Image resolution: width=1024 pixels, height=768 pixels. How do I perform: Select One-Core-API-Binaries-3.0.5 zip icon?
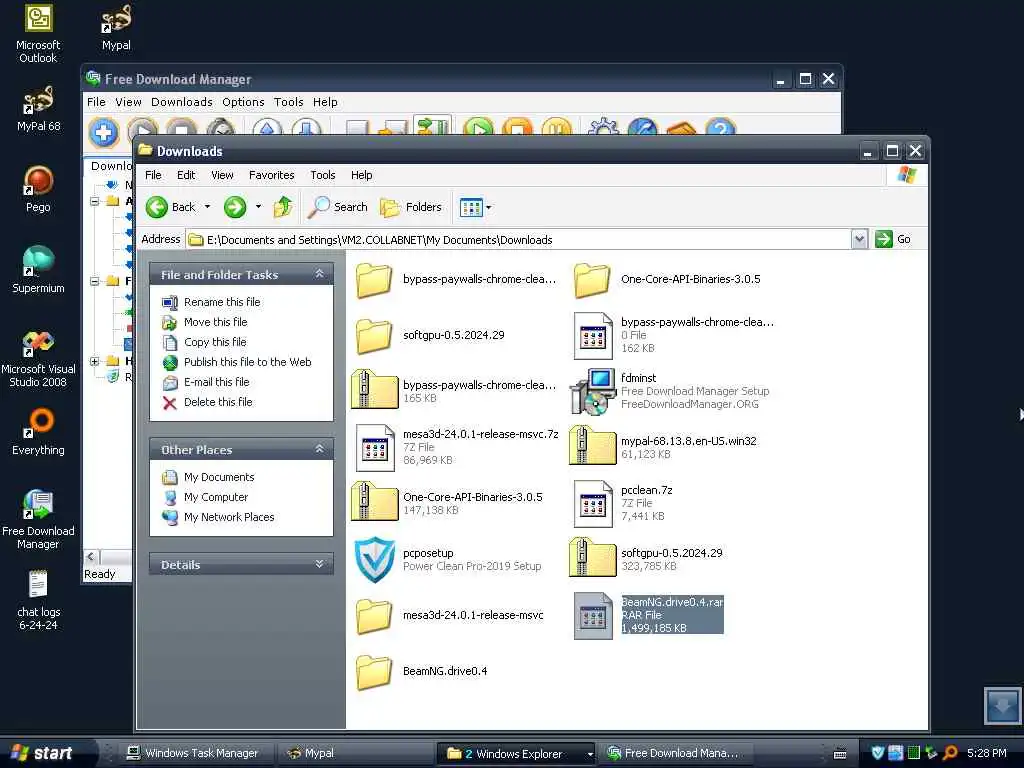click(x=374, y=501)
